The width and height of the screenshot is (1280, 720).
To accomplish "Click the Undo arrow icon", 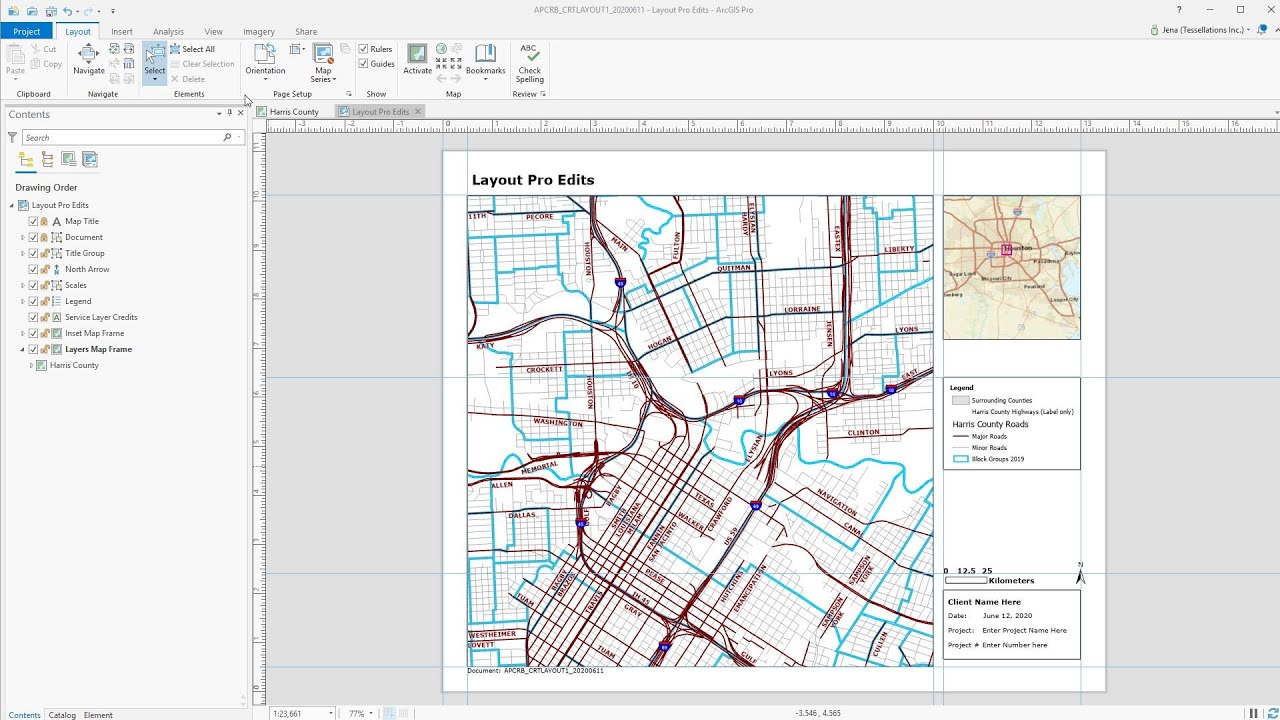I will pyautogui.click(x=67, y=10).
